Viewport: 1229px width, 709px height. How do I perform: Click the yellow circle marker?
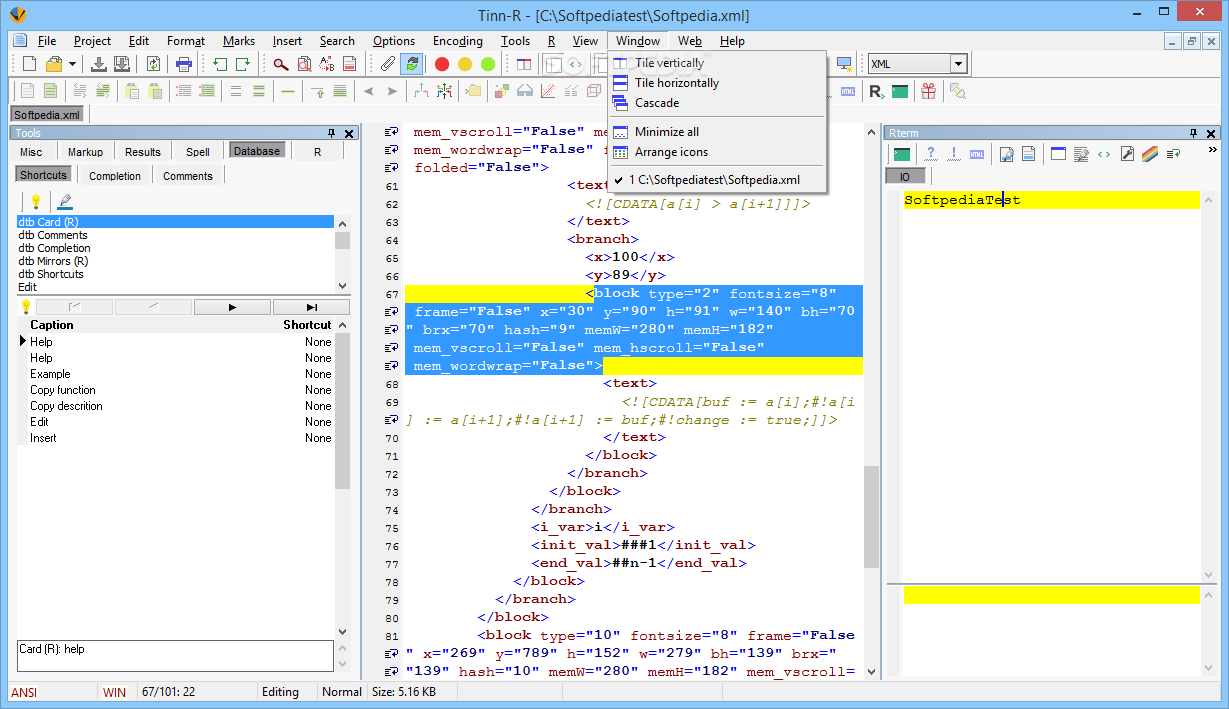tap(465, 64)
